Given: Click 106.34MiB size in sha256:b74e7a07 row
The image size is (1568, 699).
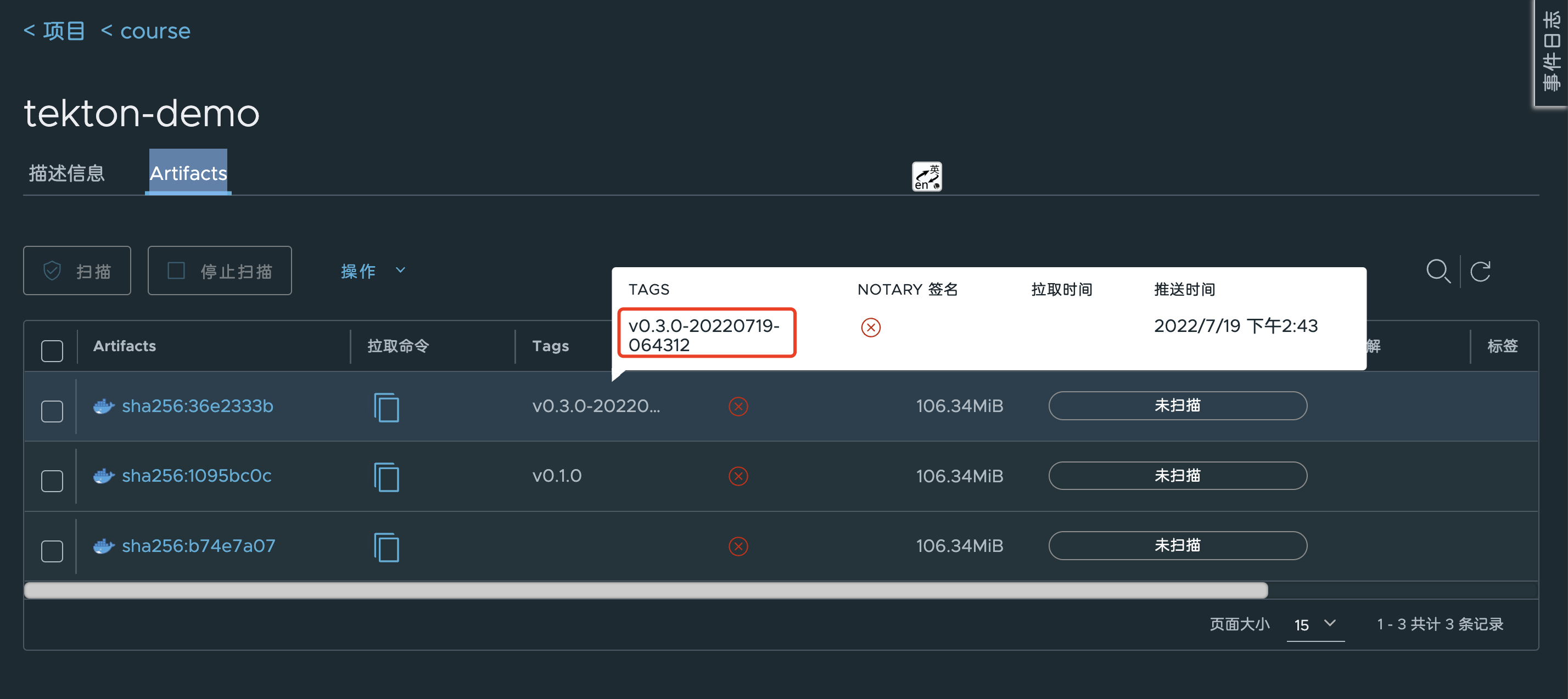Looking at the screenshot, I should 959,546.
